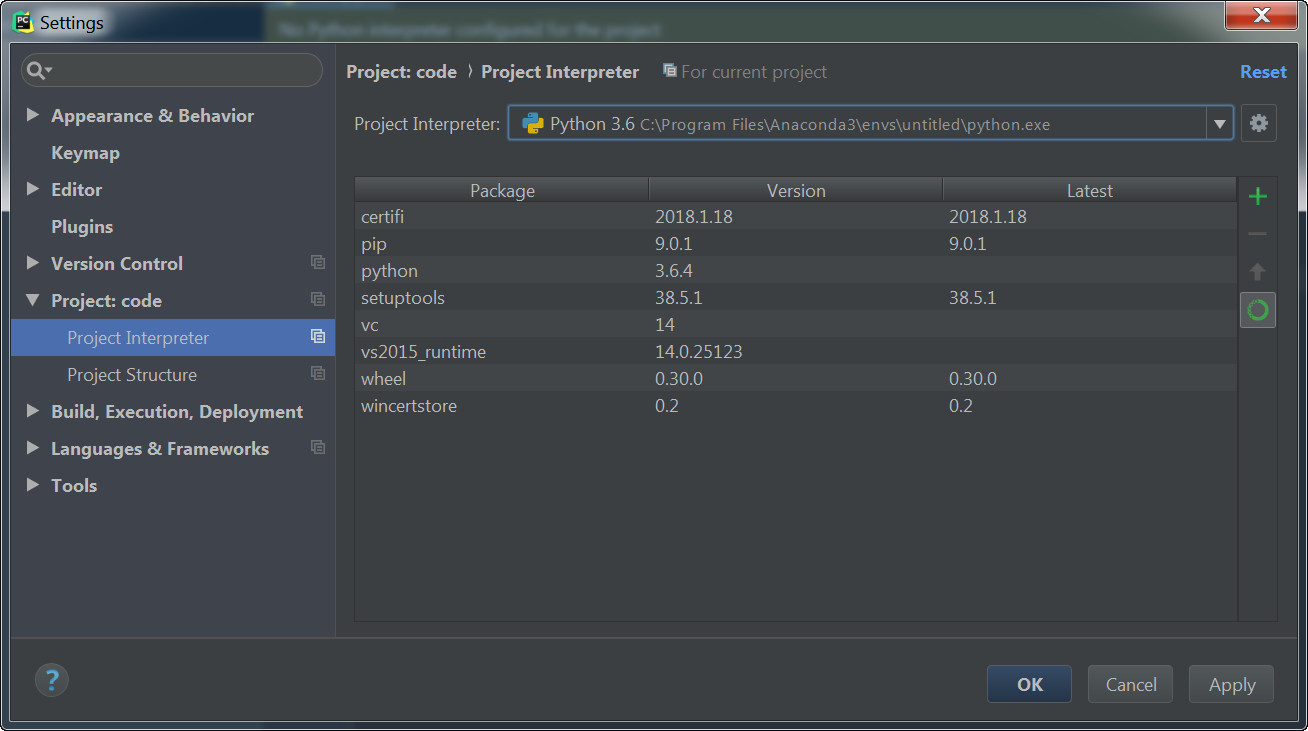
Task: Open Keymap settings
Action: (x=85, y=153)
